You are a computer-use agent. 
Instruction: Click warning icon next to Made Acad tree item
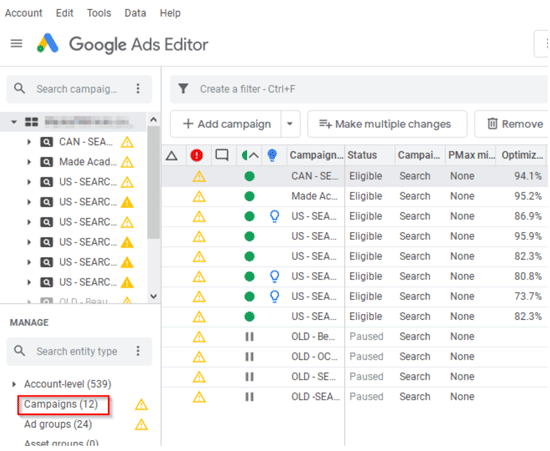click(127, 162)
